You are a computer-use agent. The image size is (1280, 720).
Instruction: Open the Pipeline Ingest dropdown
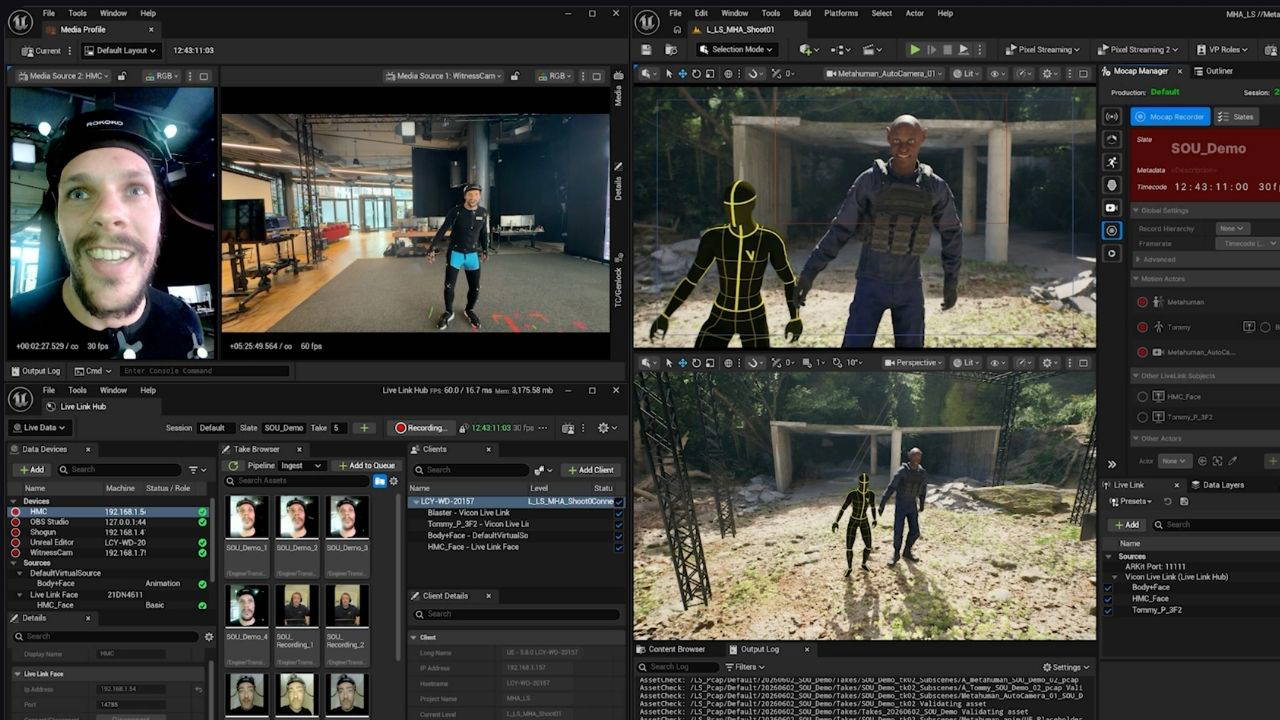pyautogui.click(x=303, y=465)
